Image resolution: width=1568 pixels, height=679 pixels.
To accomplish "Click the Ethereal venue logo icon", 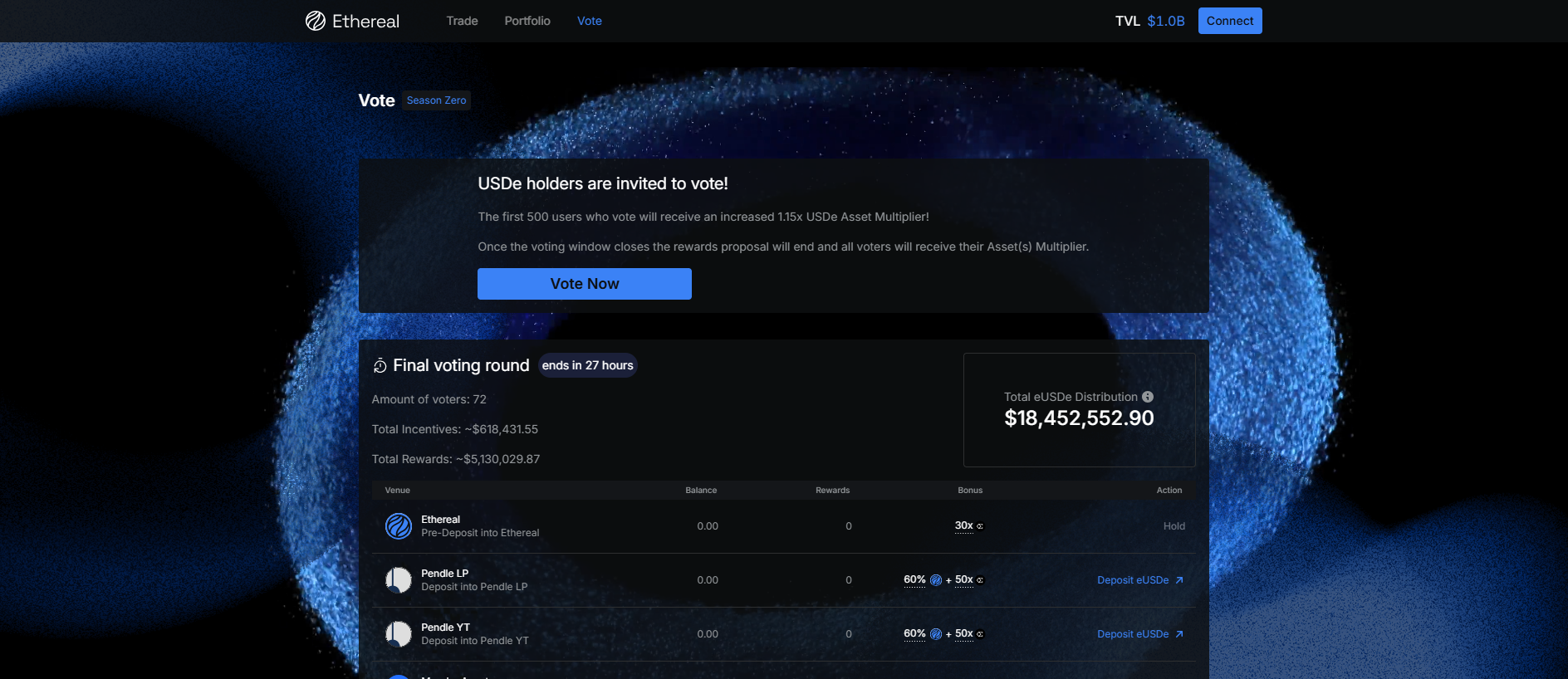I will click(x=399, y=526).
